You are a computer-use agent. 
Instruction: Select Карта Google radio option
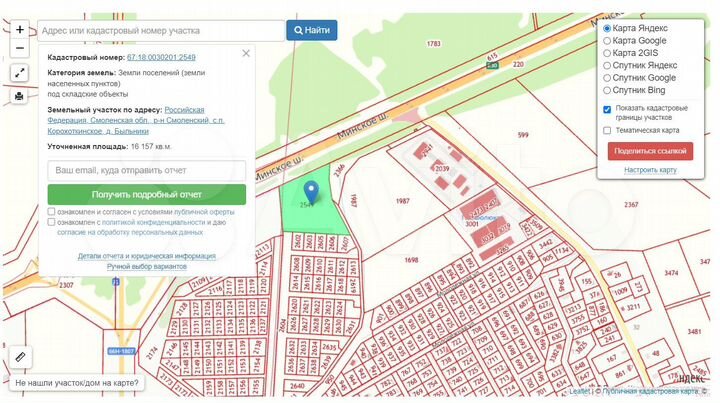pos(606,41)
